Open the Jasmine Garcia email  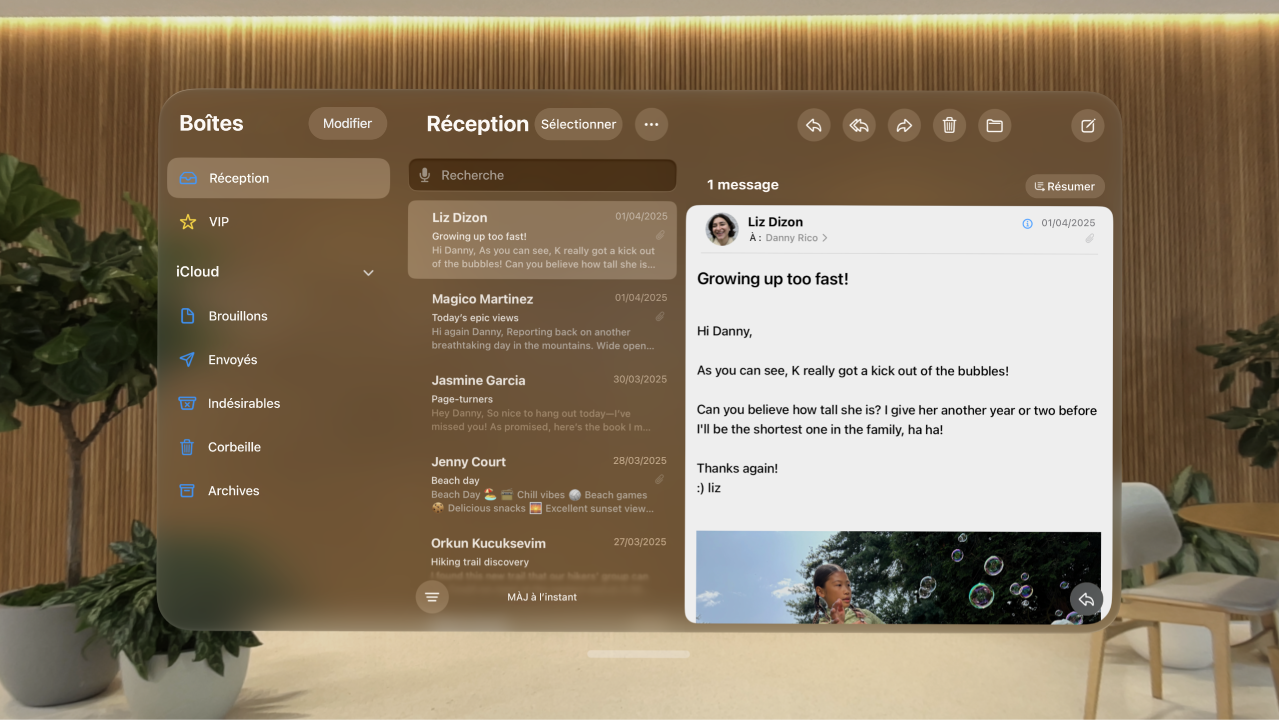click(x=542, y=401)
